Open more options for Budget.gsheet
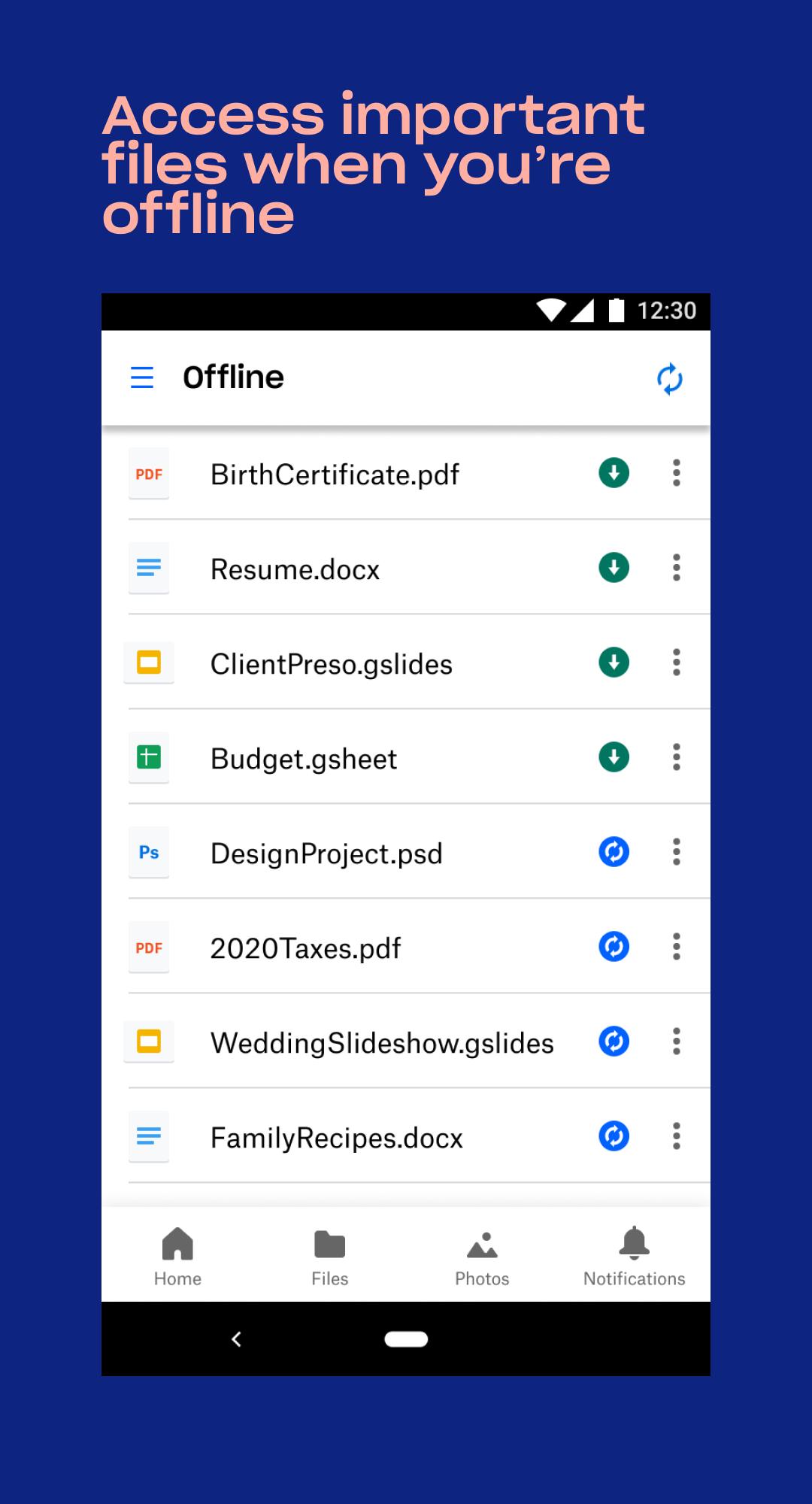The width and height of the screenshot is (812, 1504). point(677,757)
